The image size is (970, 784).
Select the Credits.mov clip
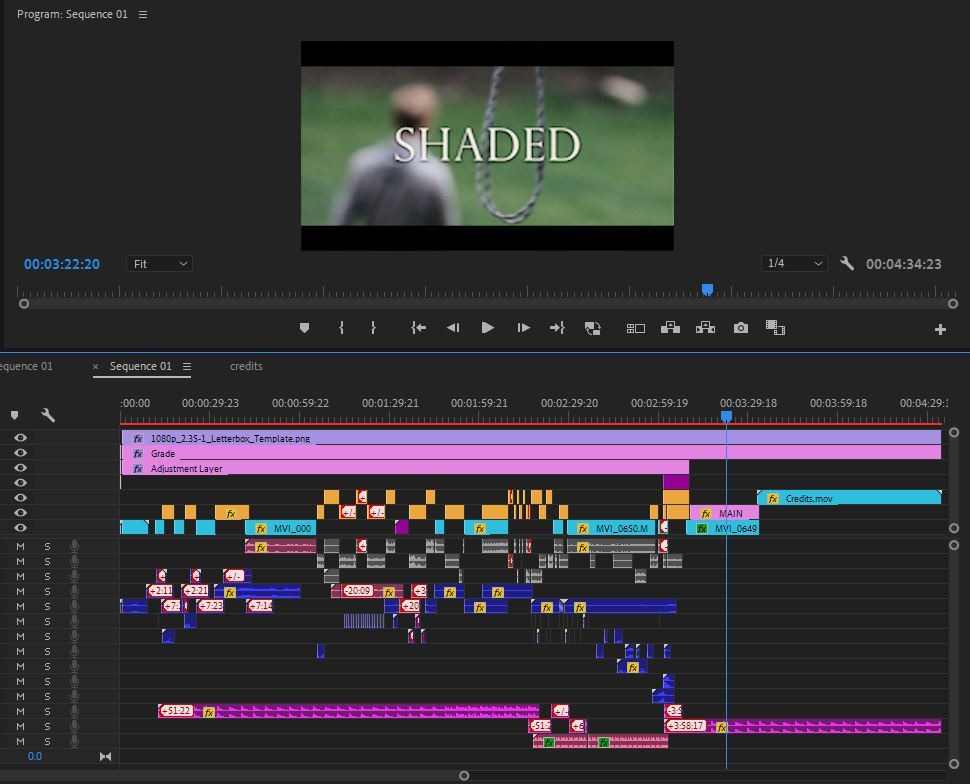[x=849, y=498]
